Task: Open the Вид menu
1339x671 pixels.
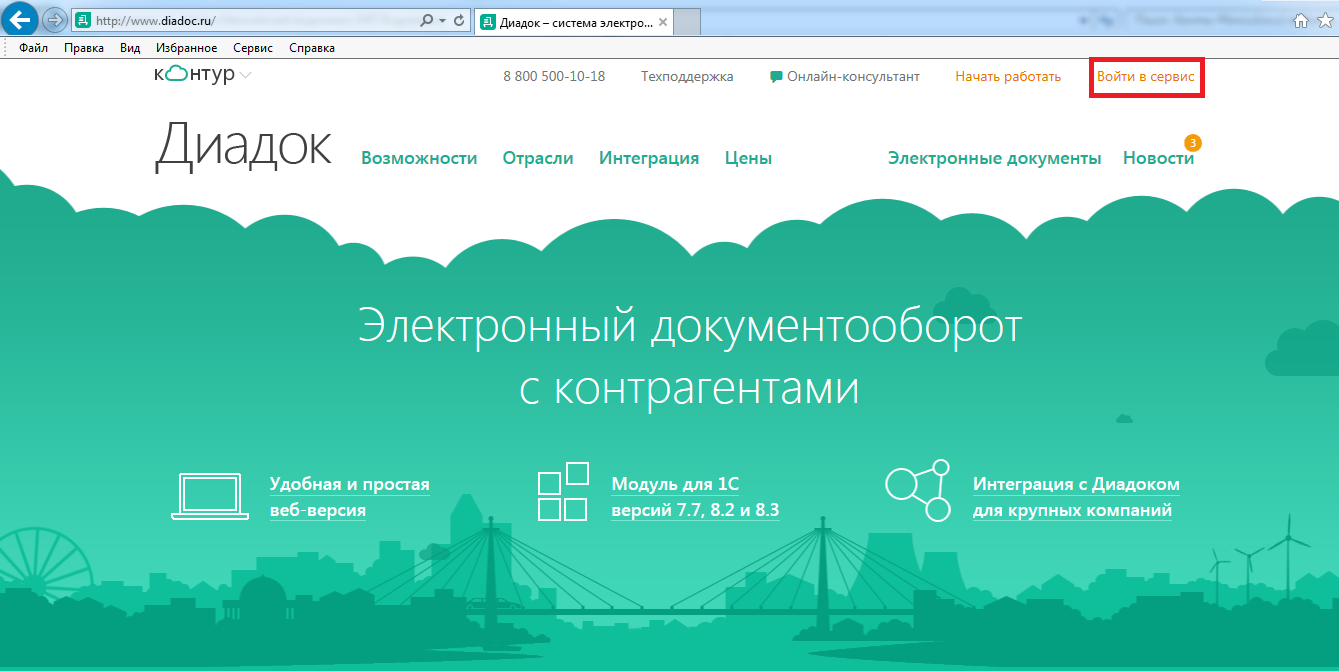Action: pyautogui.click(x=130, y=47)
